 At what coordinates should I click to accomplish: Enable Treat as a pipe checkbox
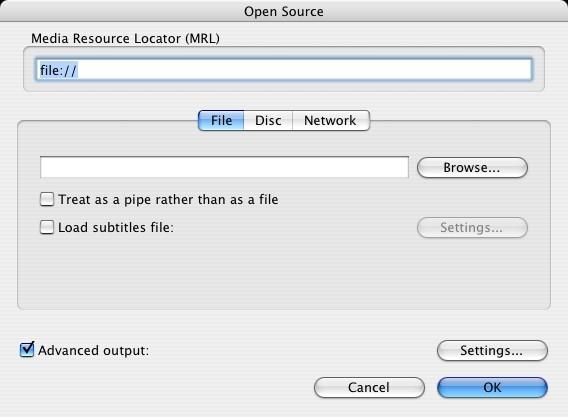[47, 199]
